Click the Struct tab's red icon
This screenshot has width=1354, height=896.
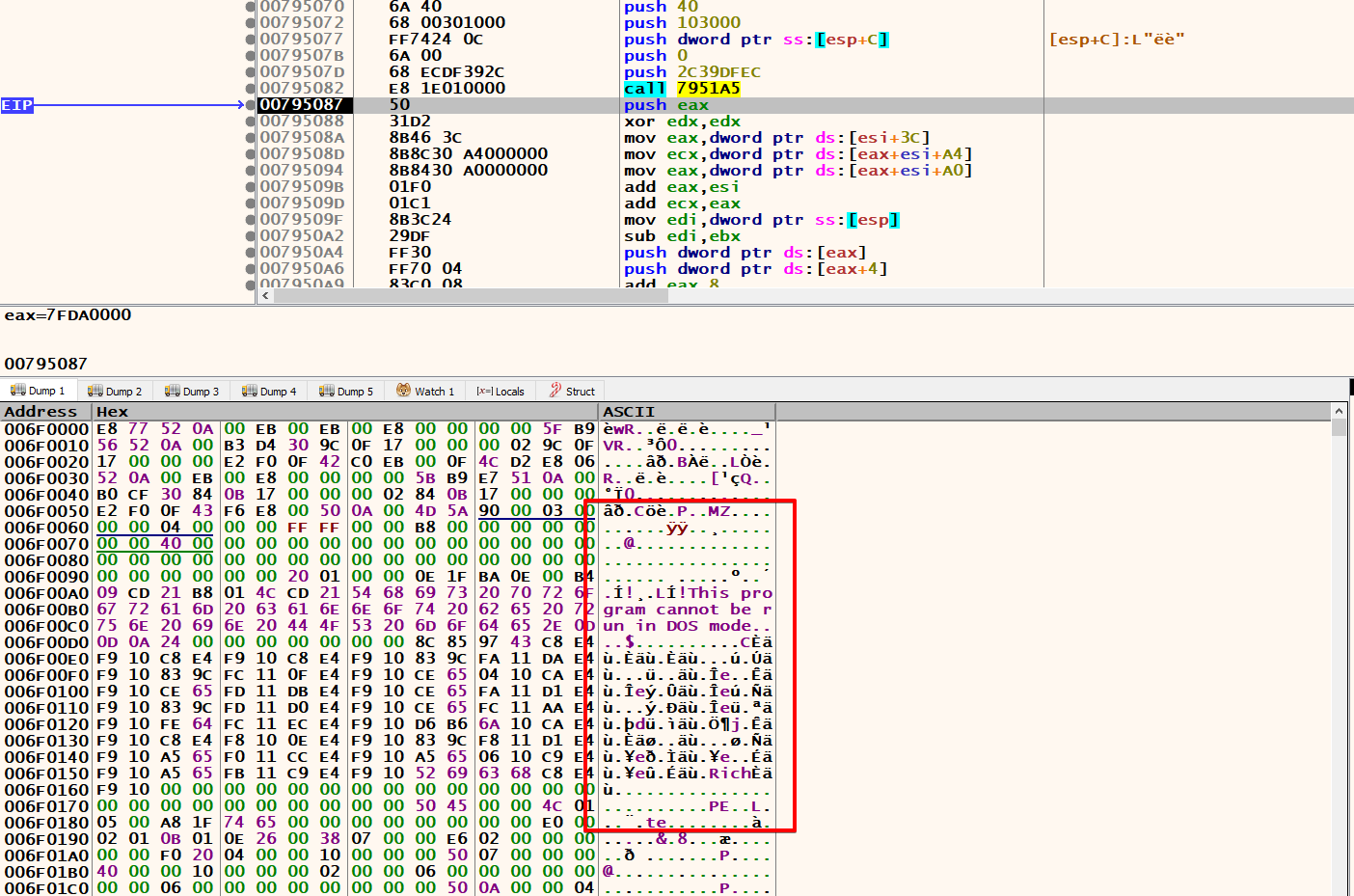coord(555,391)
